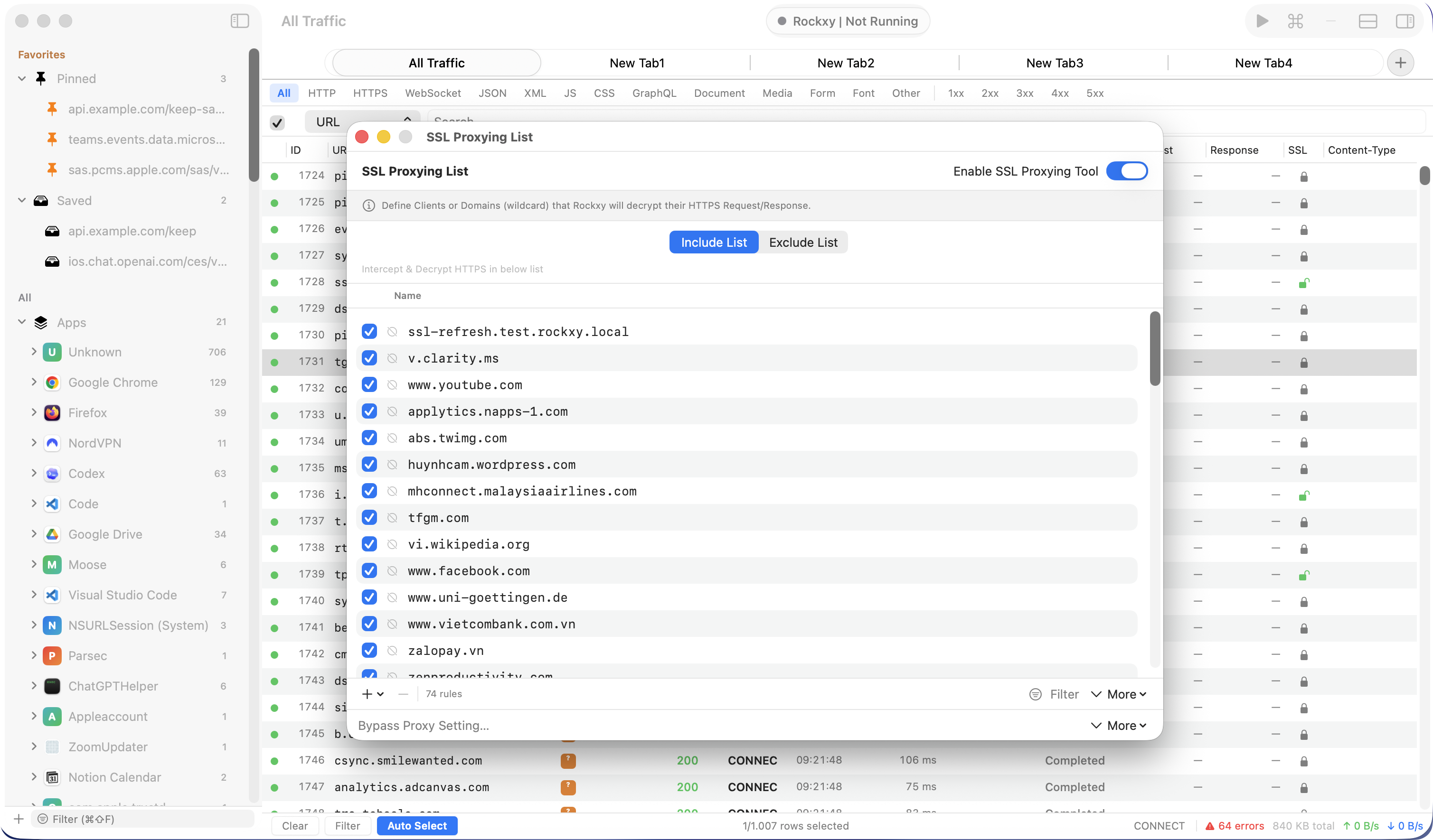Collapse the Saved section

[x=22, y=200]
